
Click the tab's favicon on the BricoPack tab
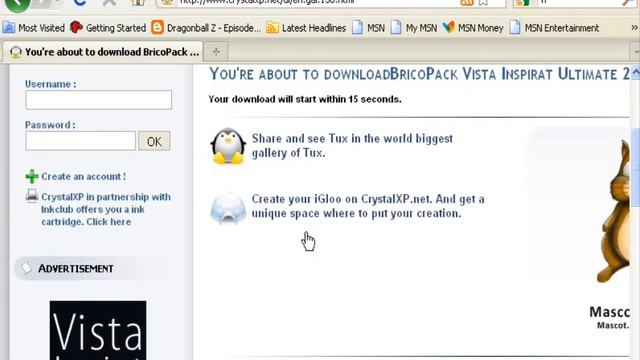(16, 52)
